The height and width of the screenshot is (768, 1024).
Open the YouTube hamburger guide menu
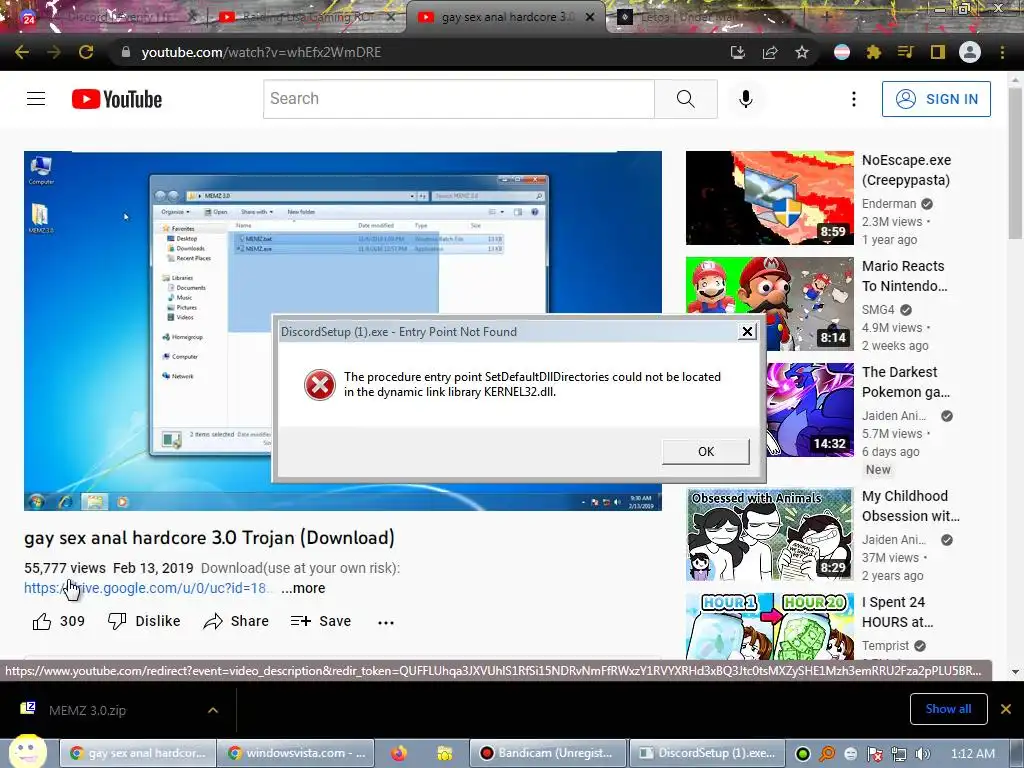36,99
